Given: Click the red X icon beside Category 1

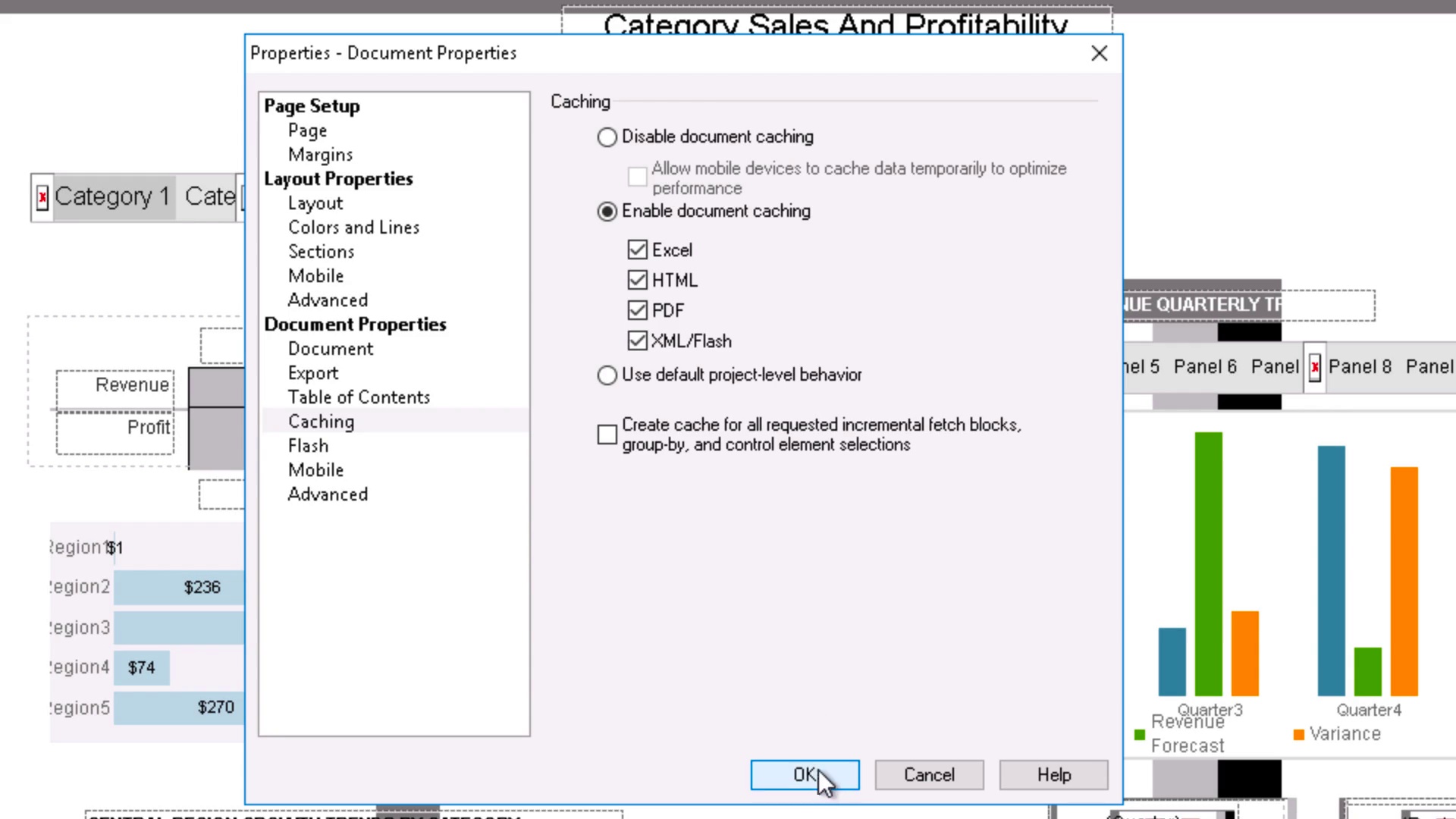Looking at the screenshot, I should [42, 197].
